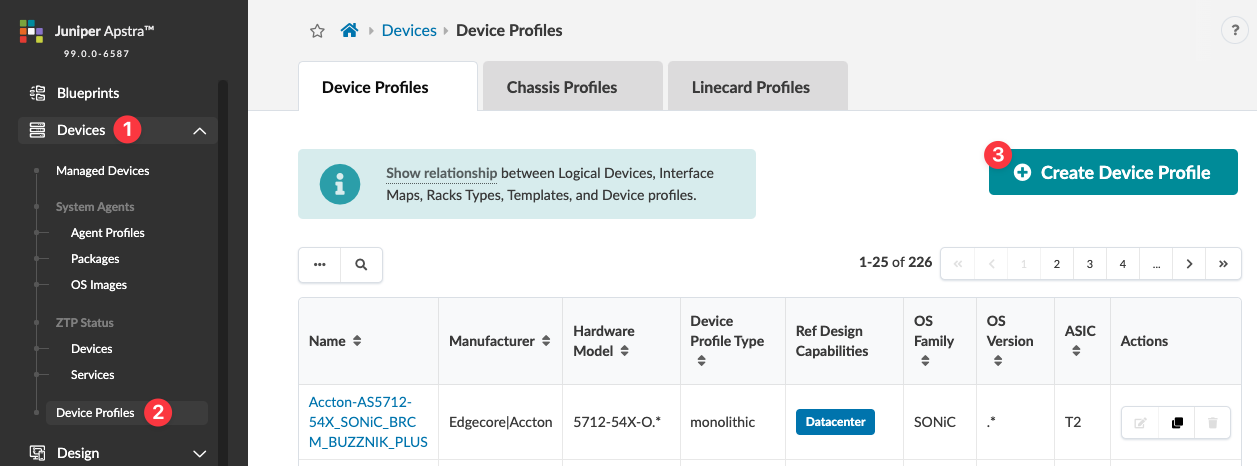The height and width of the screenshot is (466, 1257).
Task: Switch to the Linecard Profiles tab
Action: click(x=750, y=87)
